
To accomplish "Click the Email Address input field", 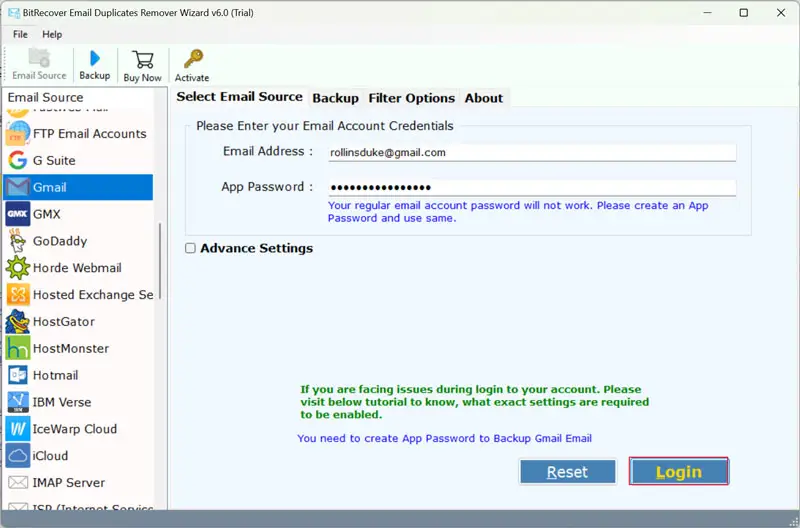I will (532, 153).
